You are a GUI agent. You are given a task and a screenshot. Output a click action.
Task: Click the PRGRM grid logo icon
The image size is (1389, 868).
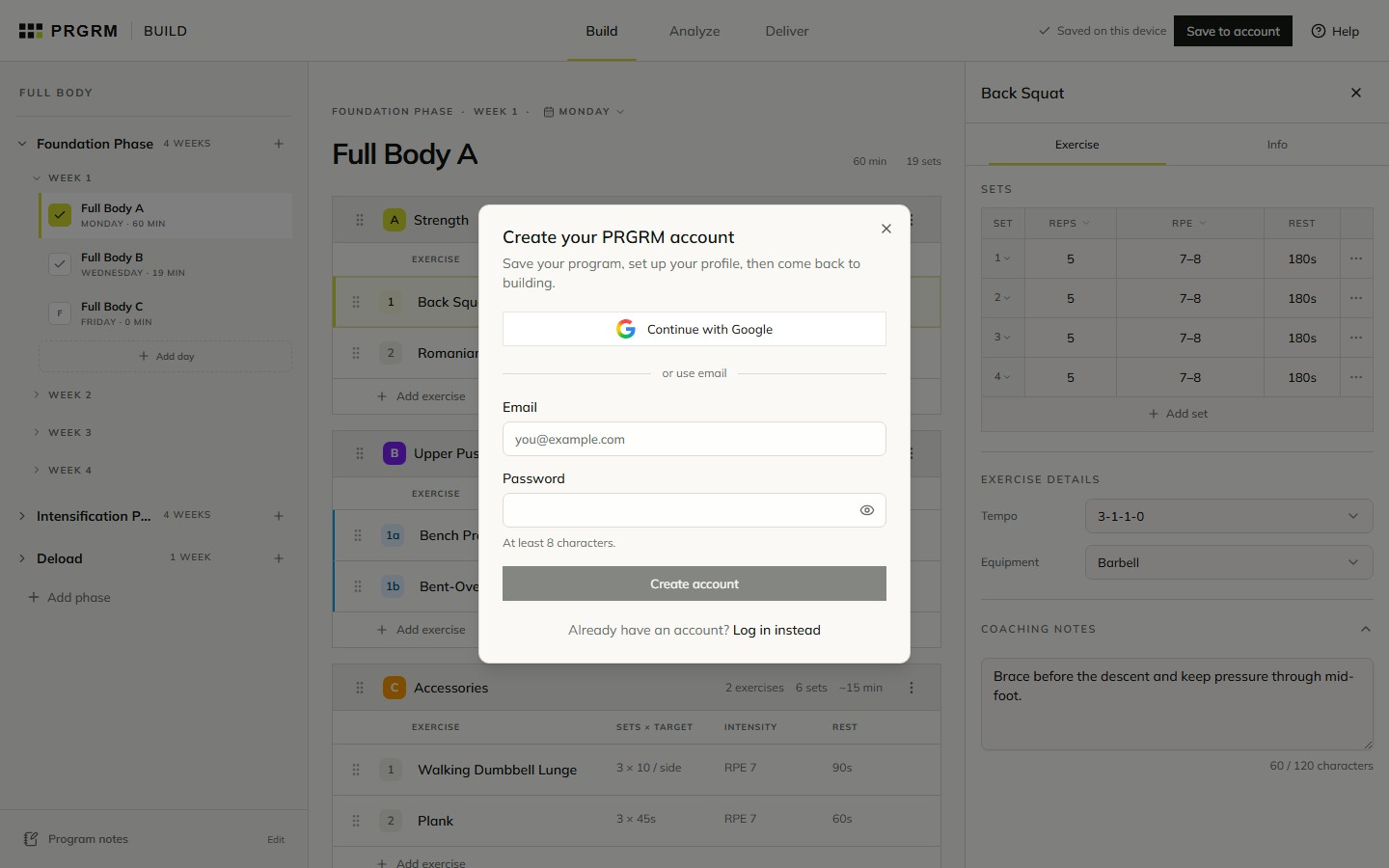(x=31, y=31)
